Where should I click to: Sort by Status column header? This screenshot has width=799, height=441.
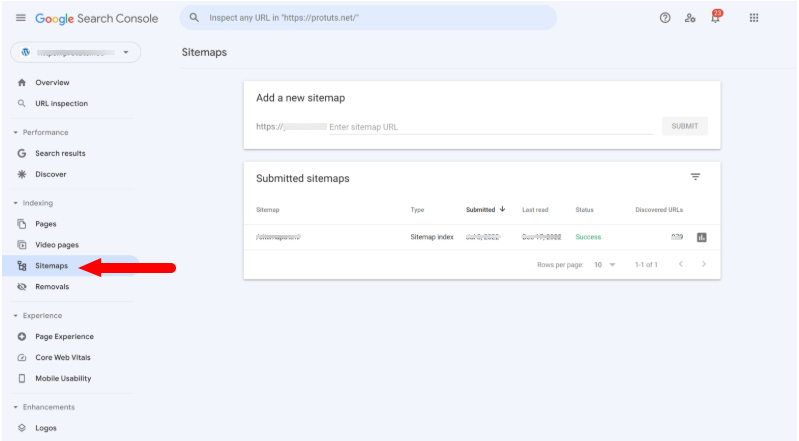[584, 210]
